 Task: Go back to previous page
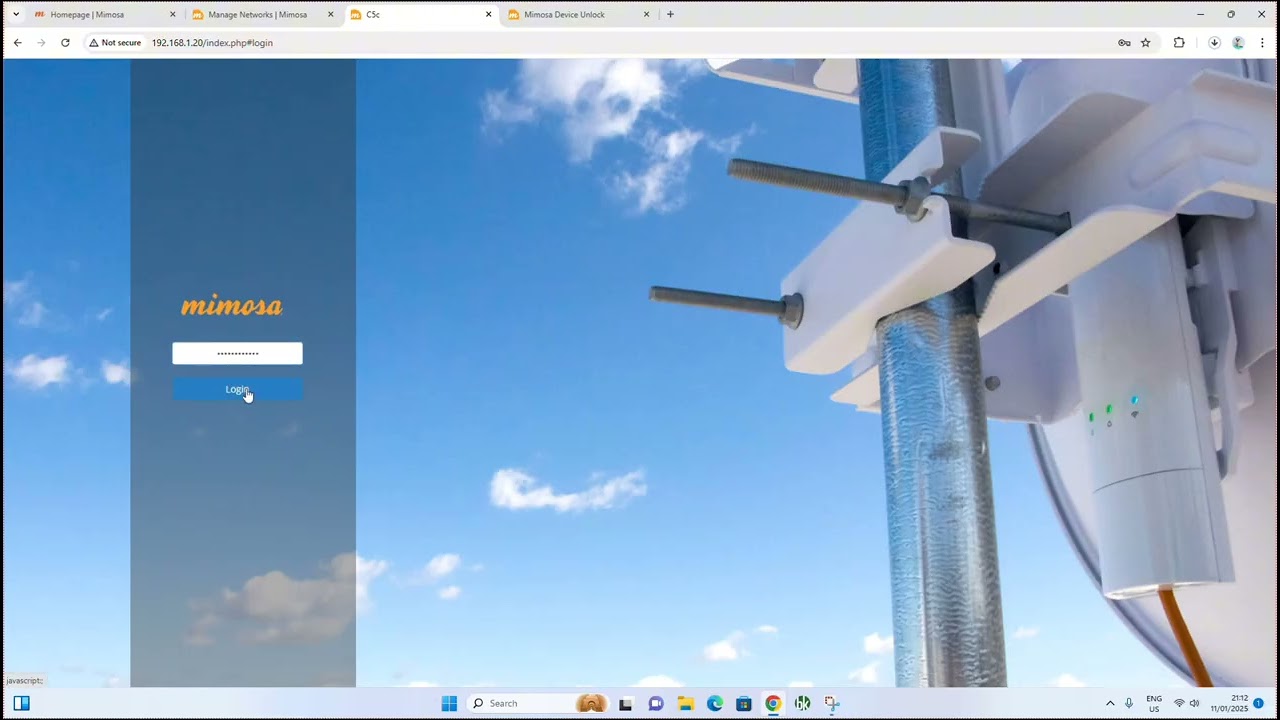17,43
